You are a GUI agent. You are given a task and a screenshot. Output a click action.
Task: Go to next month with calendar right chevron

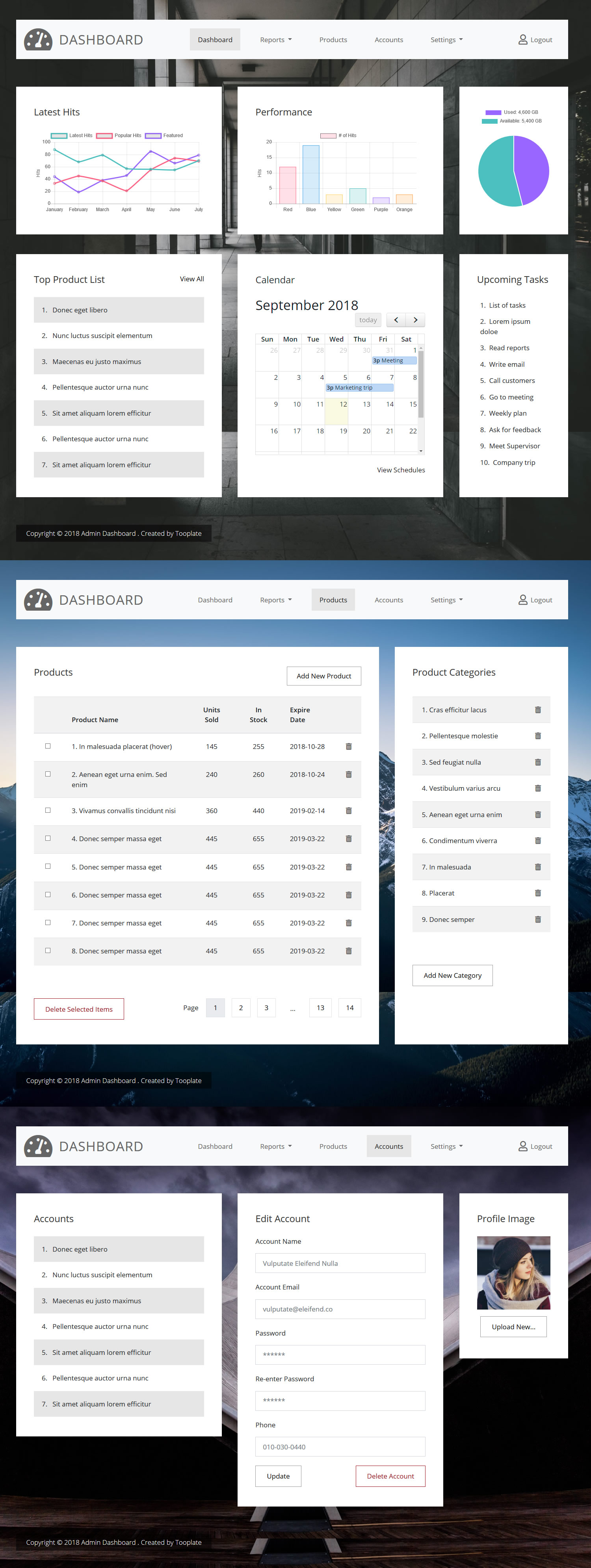[x=416, y=320]
